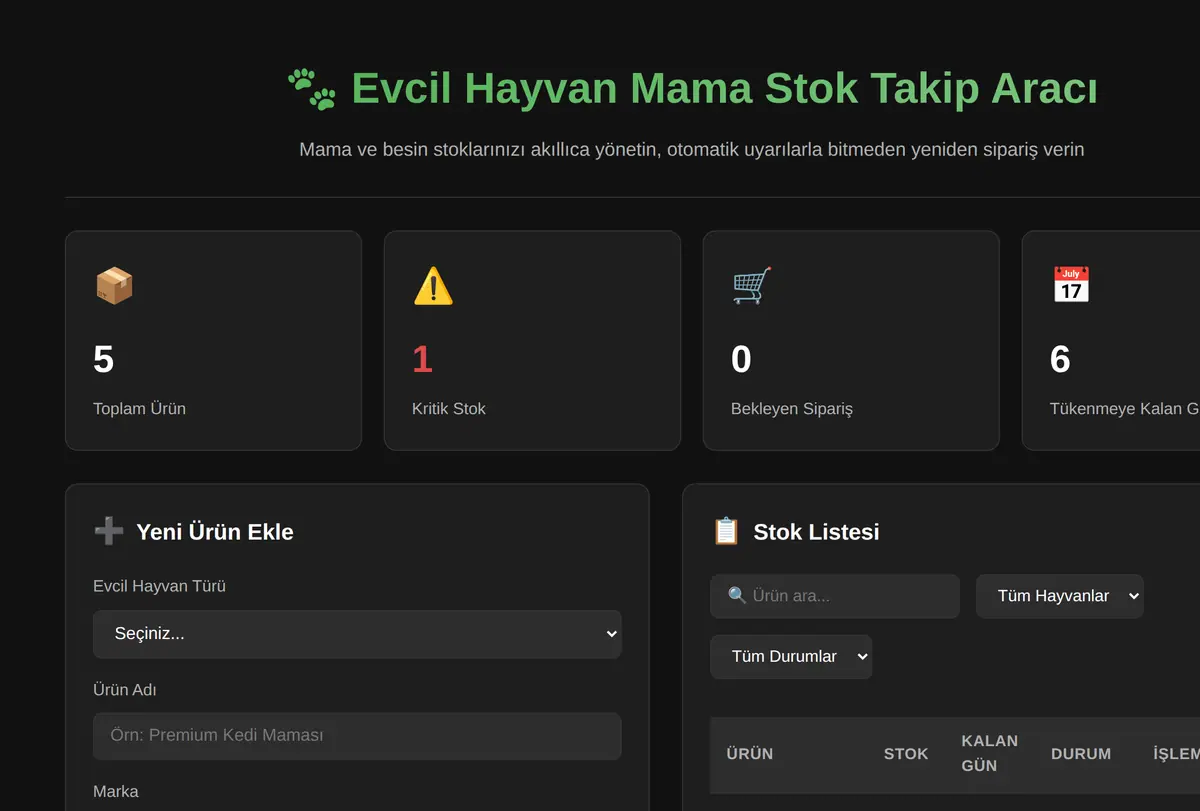Click the Ürün Adı text input

pyautogui.click(x=357, y=736)
